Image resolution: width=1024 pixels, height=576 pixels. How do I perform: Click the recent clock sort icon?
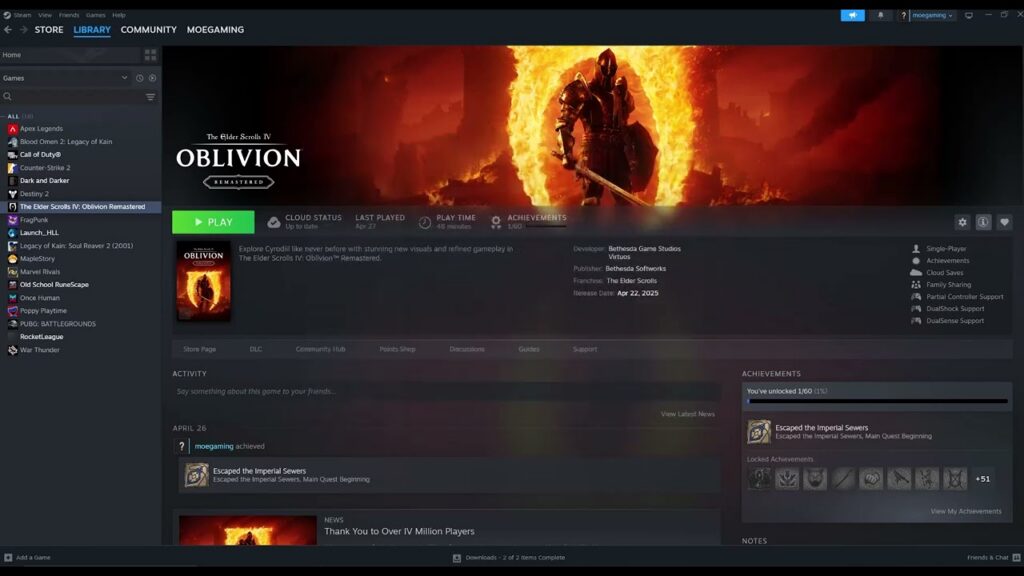(139, 78)
